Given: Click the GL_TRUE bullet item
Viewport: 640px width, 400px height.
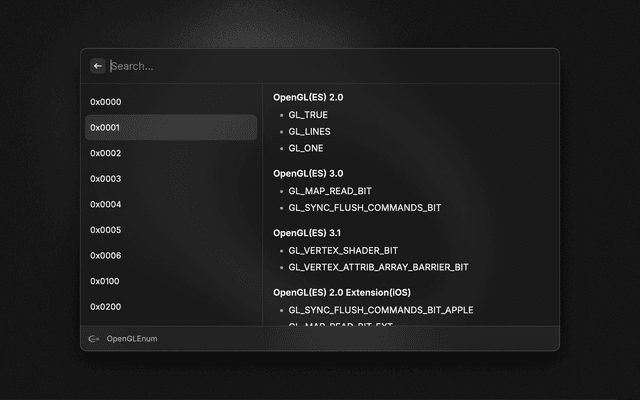Looking at the screenshot, I should pos(308,115).
